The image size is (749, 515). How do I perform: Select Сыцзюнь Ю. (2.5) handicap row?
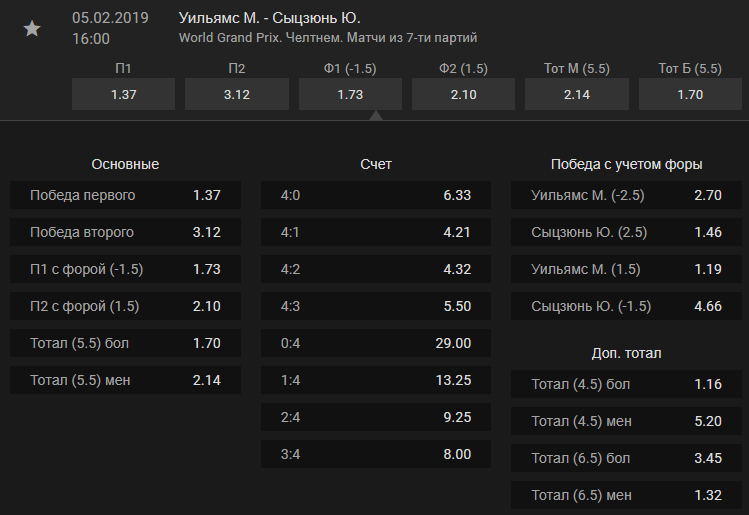[x=626, y=232]
